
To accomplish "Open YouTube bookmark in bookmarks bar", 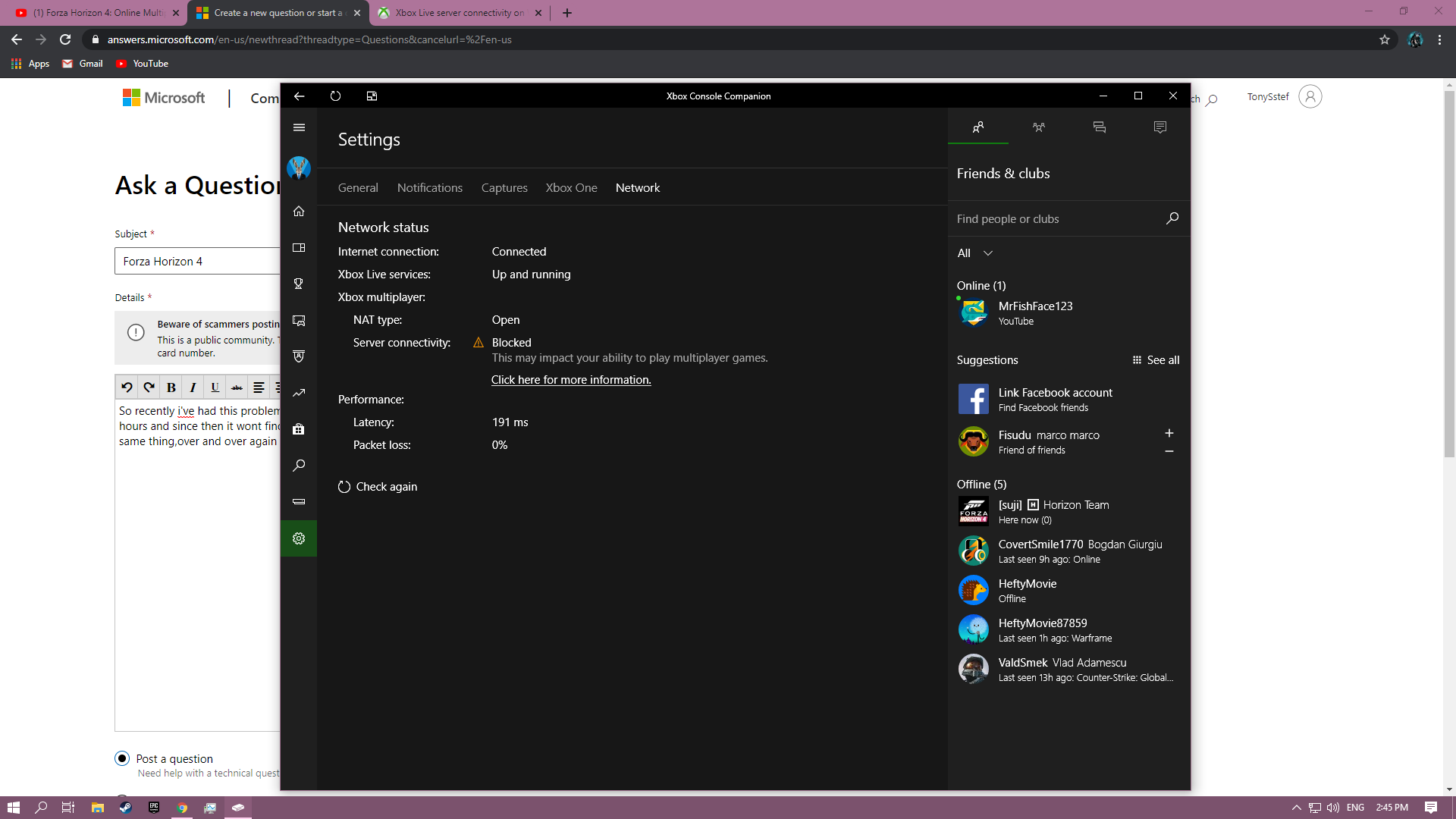I will click(x=143, y=64).
